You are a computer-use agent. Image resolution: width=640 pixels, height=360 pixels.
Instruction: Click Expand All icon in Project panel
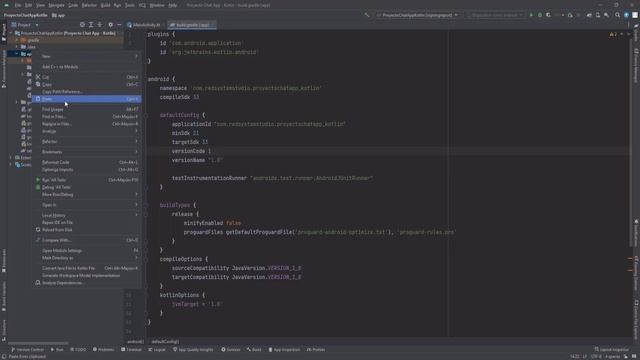click(91, 25)
